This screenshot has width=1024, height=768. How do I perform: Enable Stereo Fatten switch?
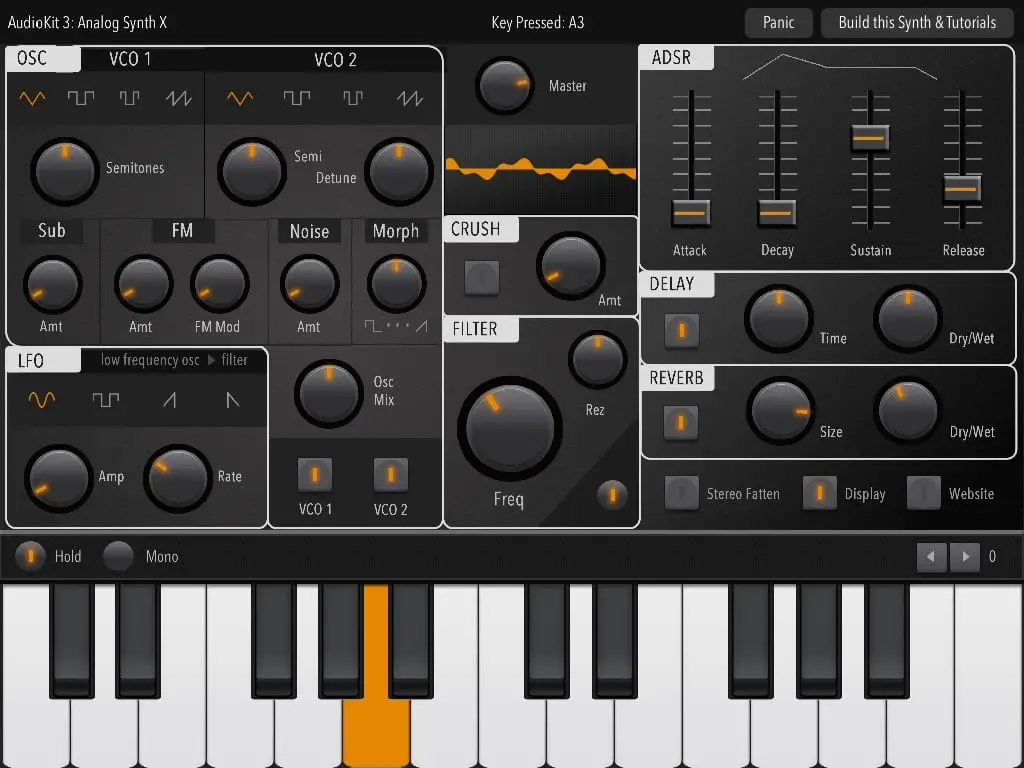pyautogui.click(x=682, y=492)
